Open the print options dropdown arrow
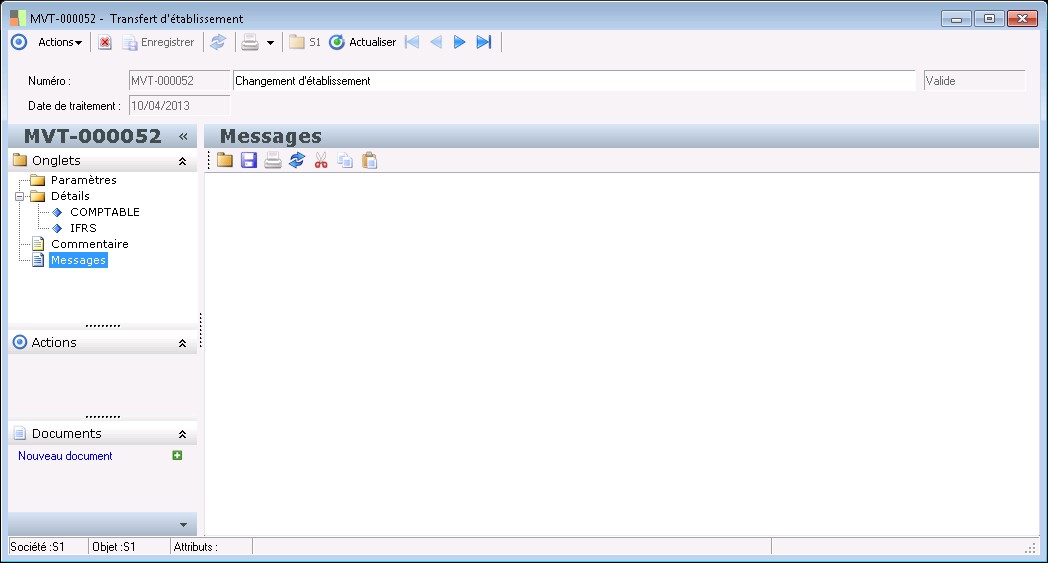1048x563 pixels. 270,43
